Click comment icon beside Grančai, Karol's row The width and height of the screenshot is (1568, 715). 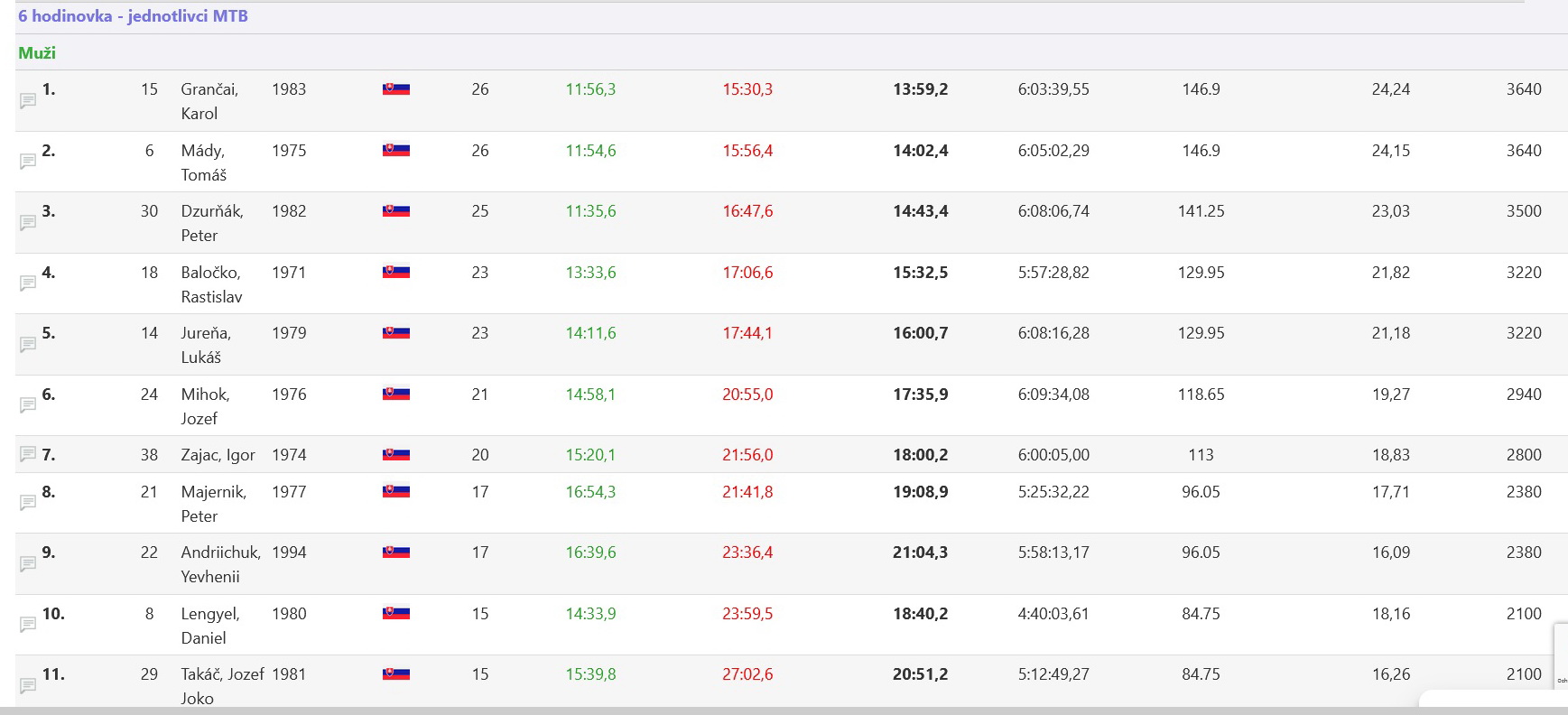(x=28, y=100)
